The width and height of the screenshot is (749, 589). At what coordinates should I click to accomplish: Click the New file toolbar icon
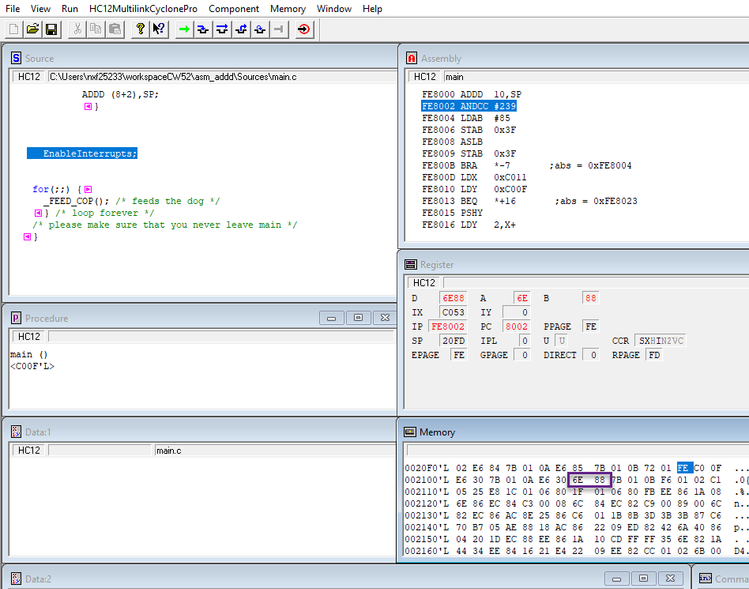(x=14, y=29)
